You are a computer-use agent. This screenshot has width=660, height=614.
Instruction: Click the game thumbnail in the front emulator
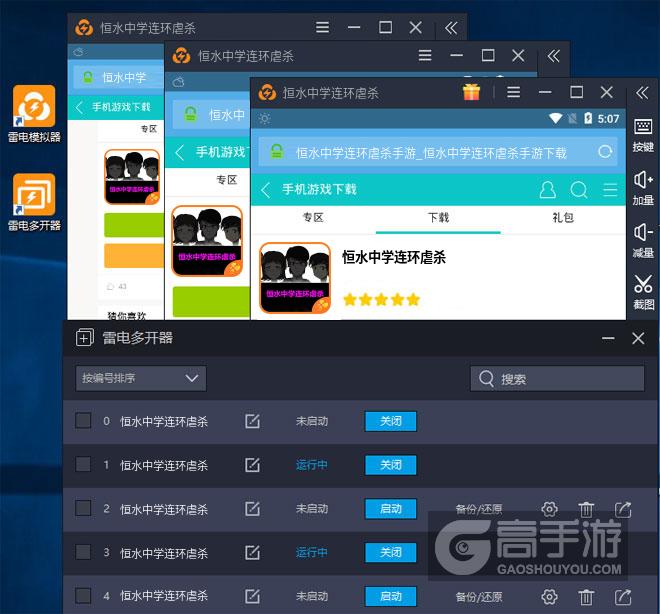(295, 278)
